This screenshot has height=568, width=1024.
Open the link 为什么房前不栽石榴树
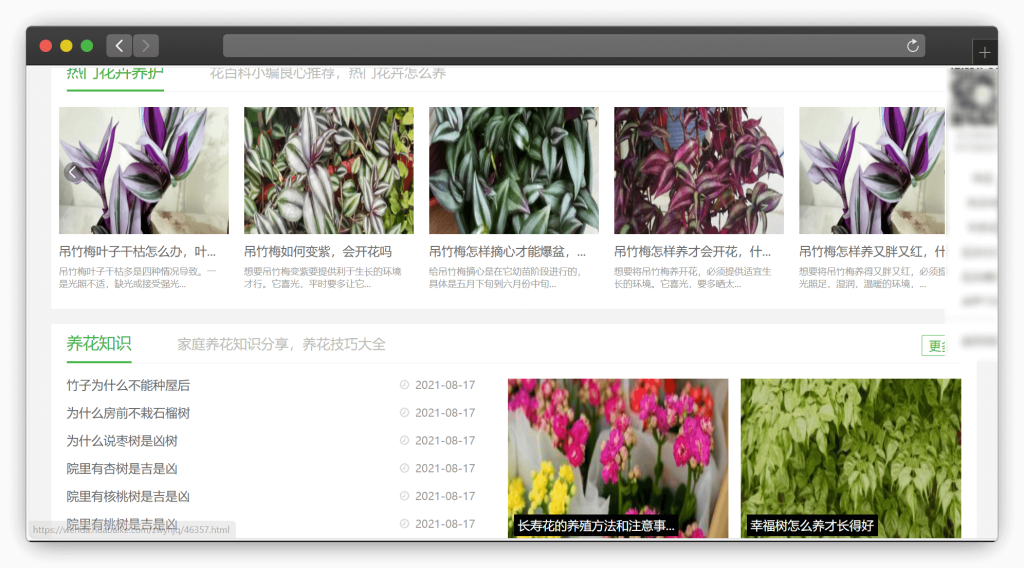click(128, 413)
